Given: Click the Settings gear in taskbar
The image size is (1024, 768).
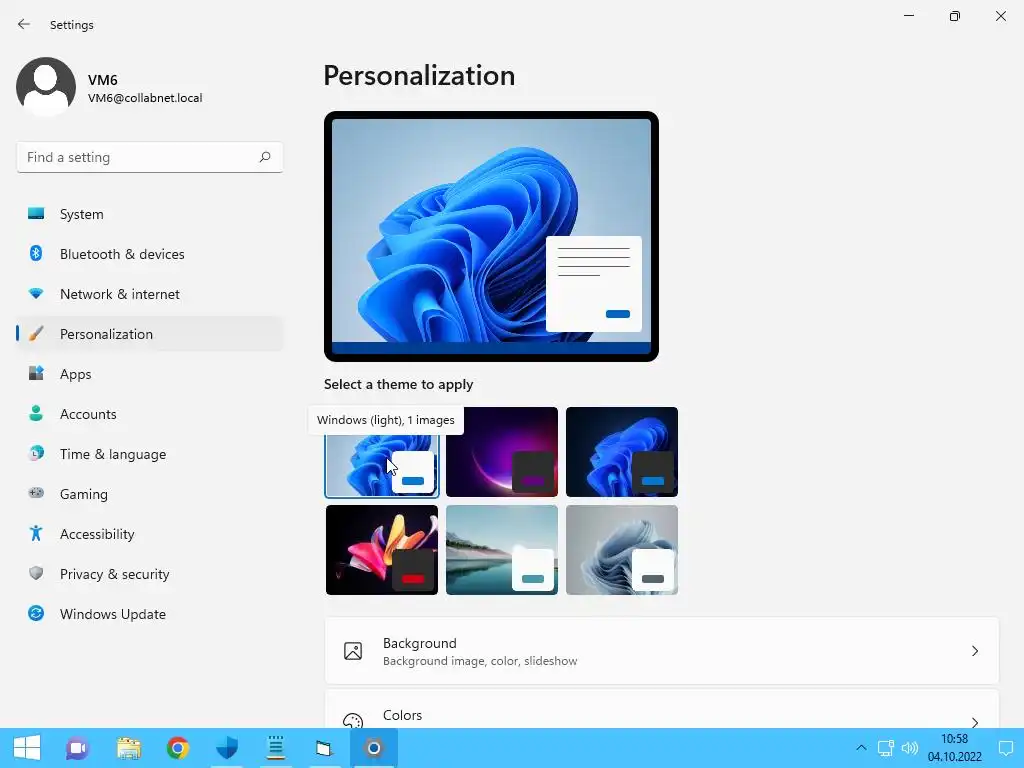Looking at the screenshot, I should pos(374,748).
